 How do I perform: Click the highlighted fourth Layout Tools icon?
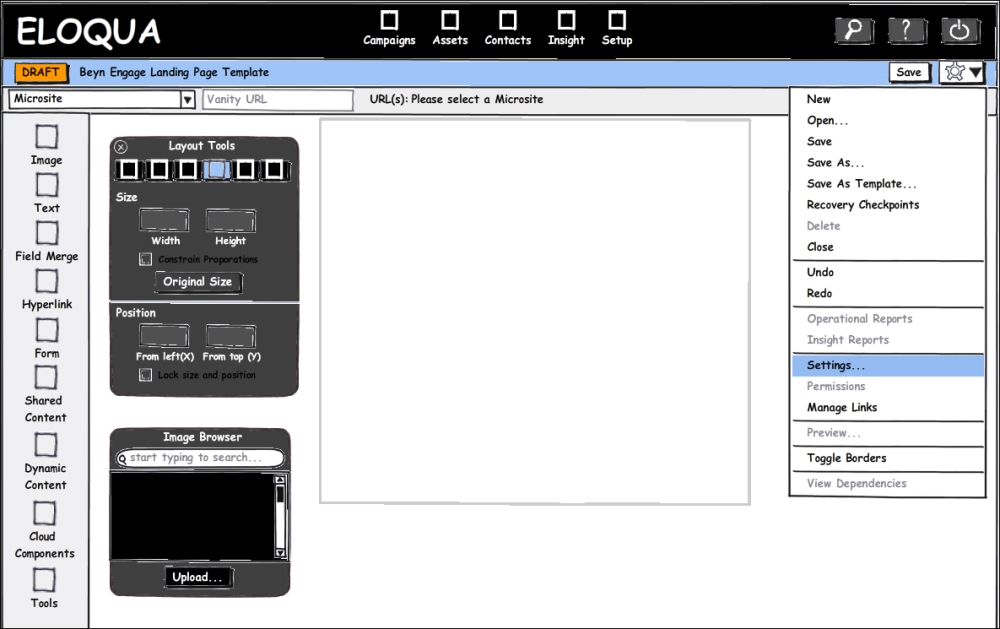coord(216,170)
